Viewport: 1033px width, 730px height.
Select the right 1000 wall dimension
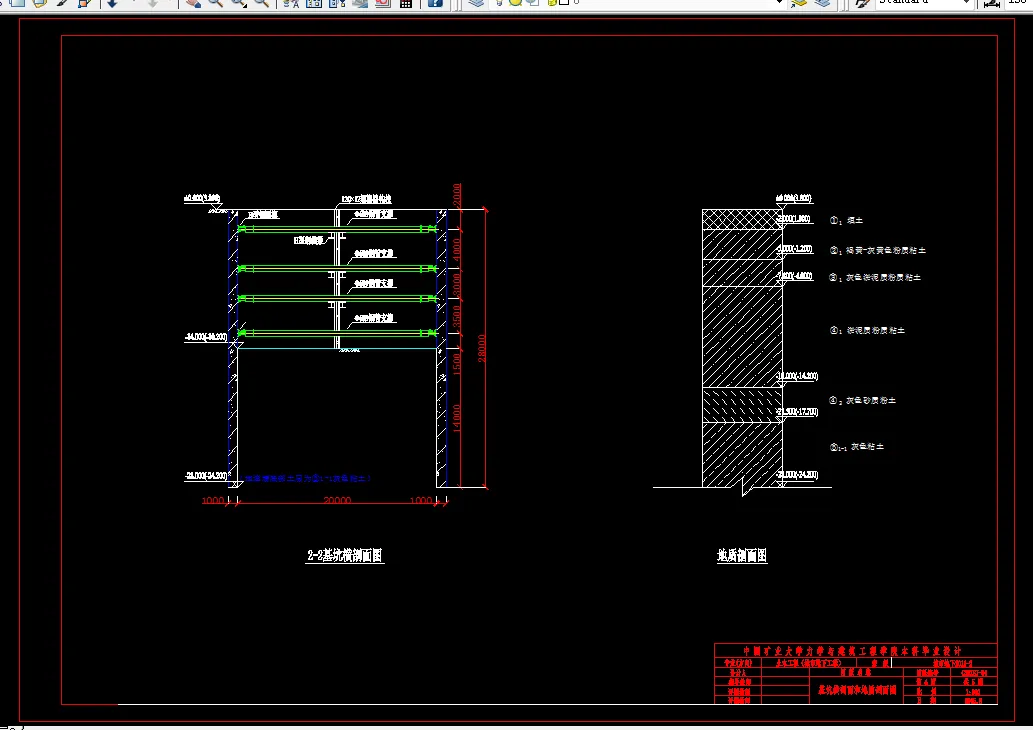point(421,501)
